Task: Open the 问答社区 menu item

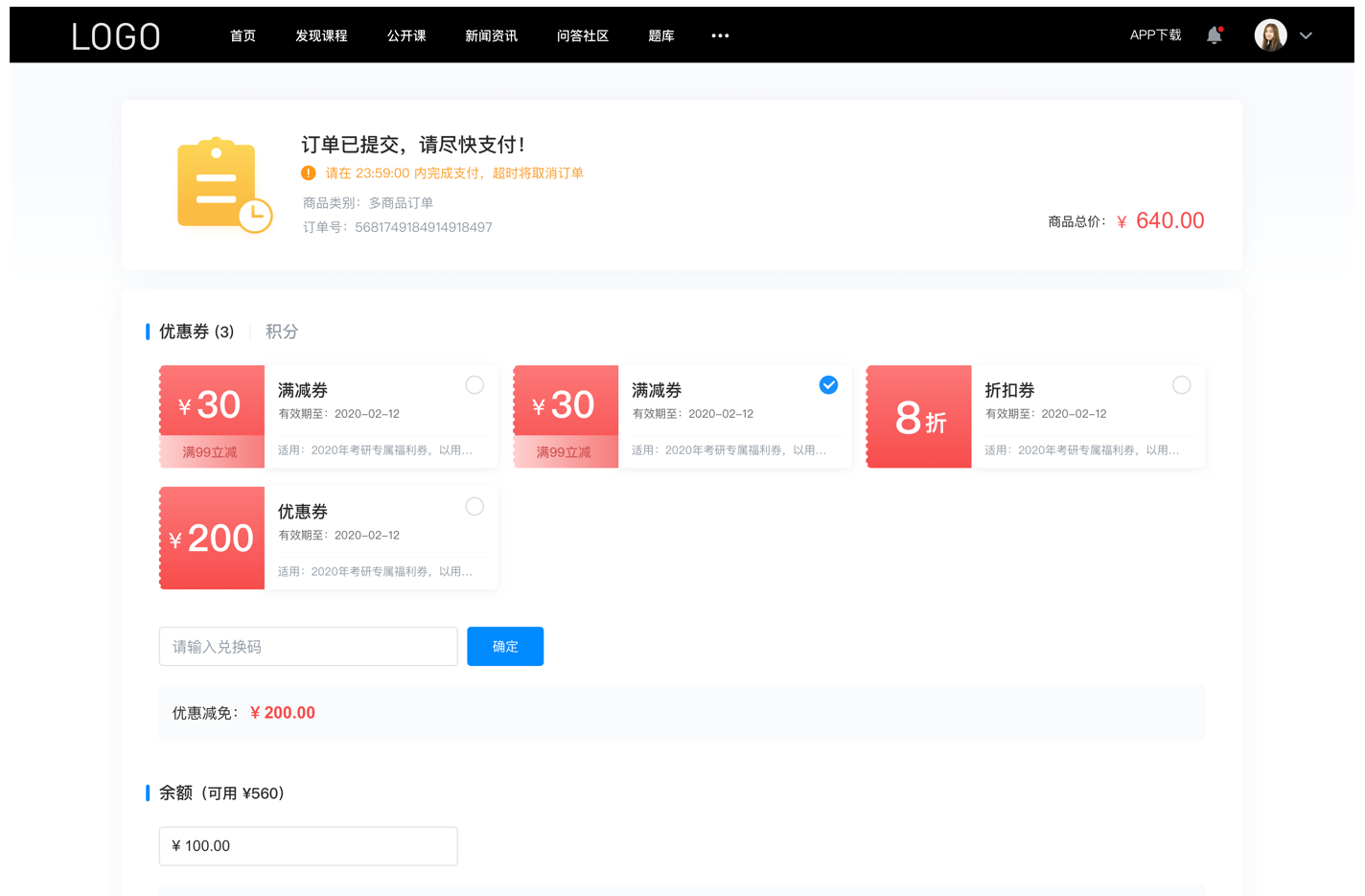Action: [583, 35]
